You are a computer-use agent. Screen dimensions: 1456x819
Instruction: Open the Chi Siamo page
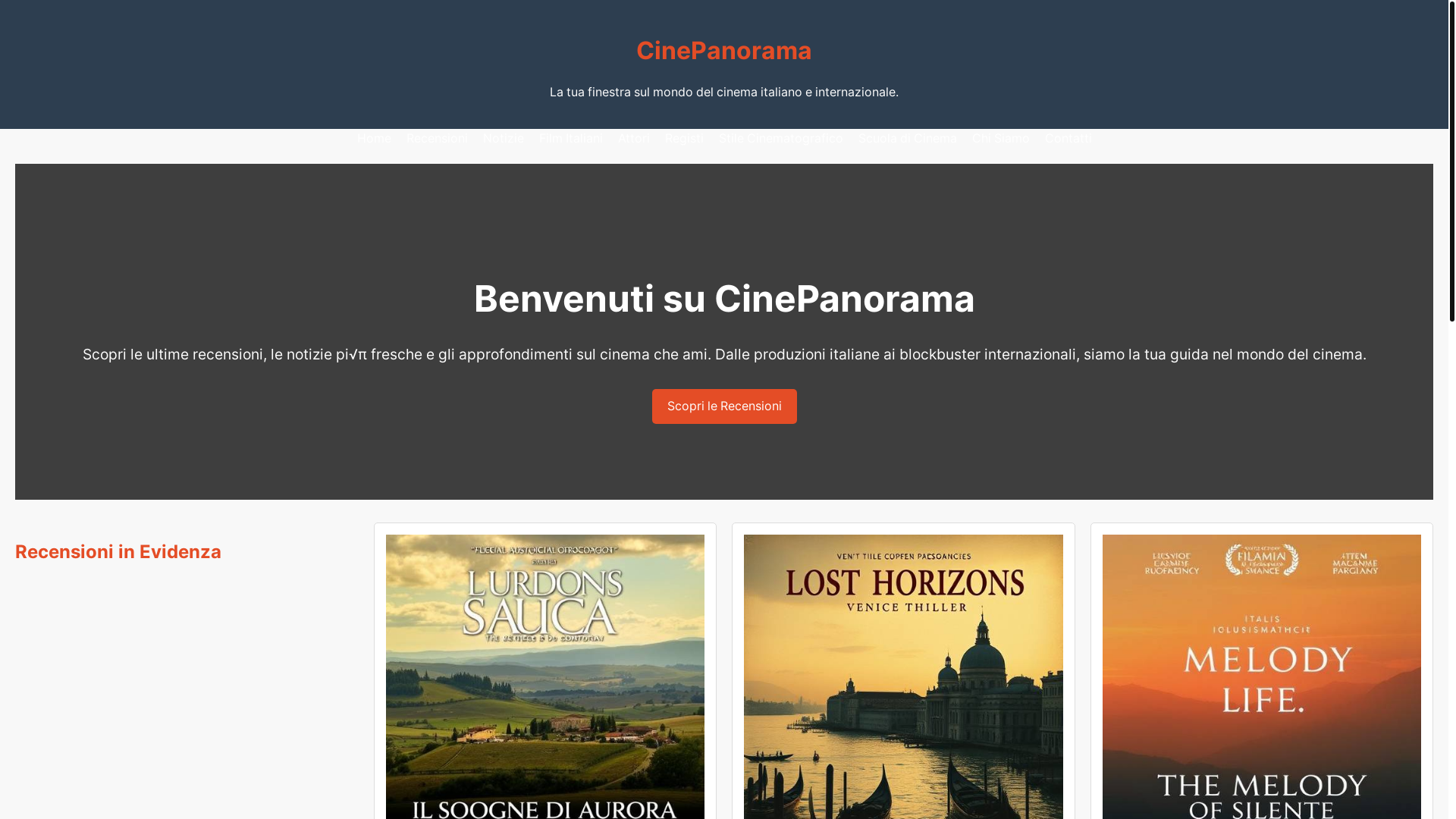pyautogui.click(x=1001, y=139)
